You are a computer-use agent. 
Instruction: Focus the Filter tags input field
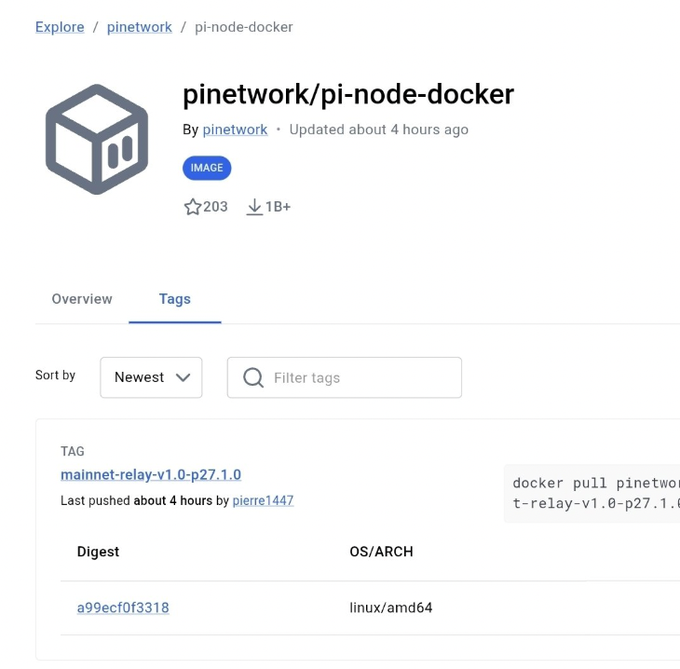[344, 377]
